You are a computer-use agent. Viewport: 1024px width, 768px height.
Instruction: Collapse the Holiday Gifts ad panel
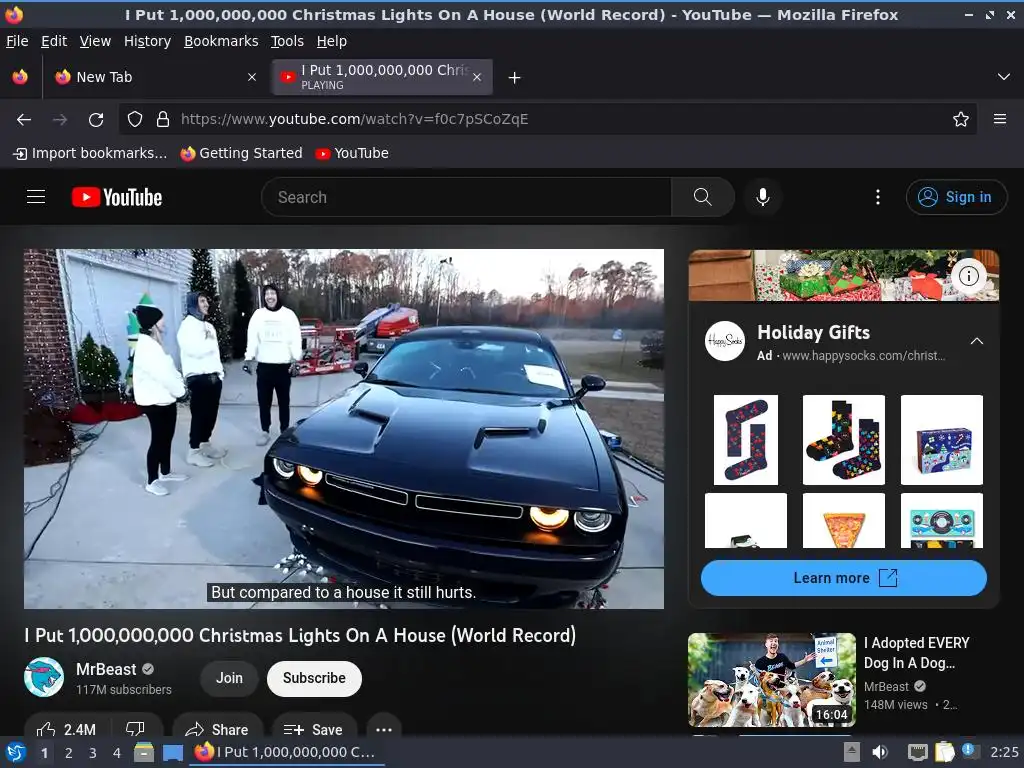(x=976, y=341)
